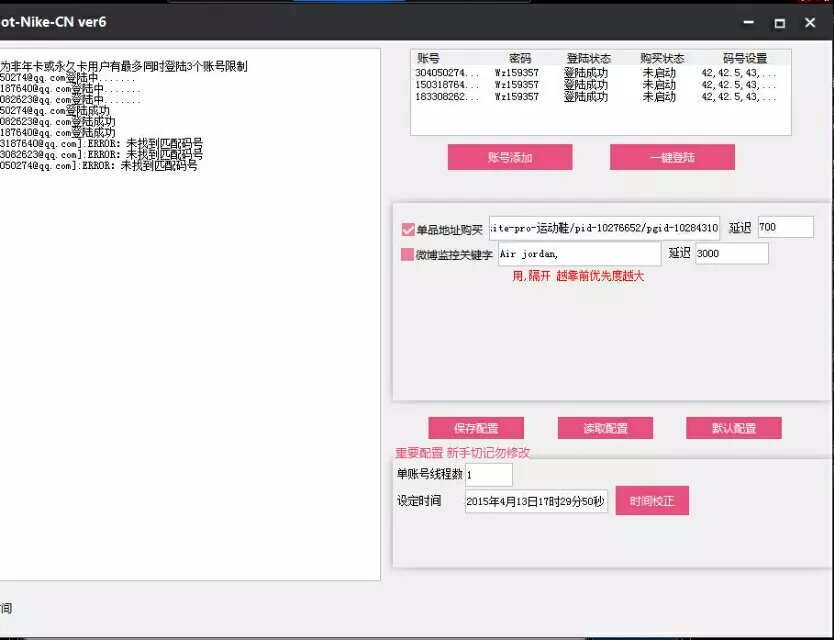Click the 账号添加 button
This screenshot has width=834, height=640.
tap(510, 157)
